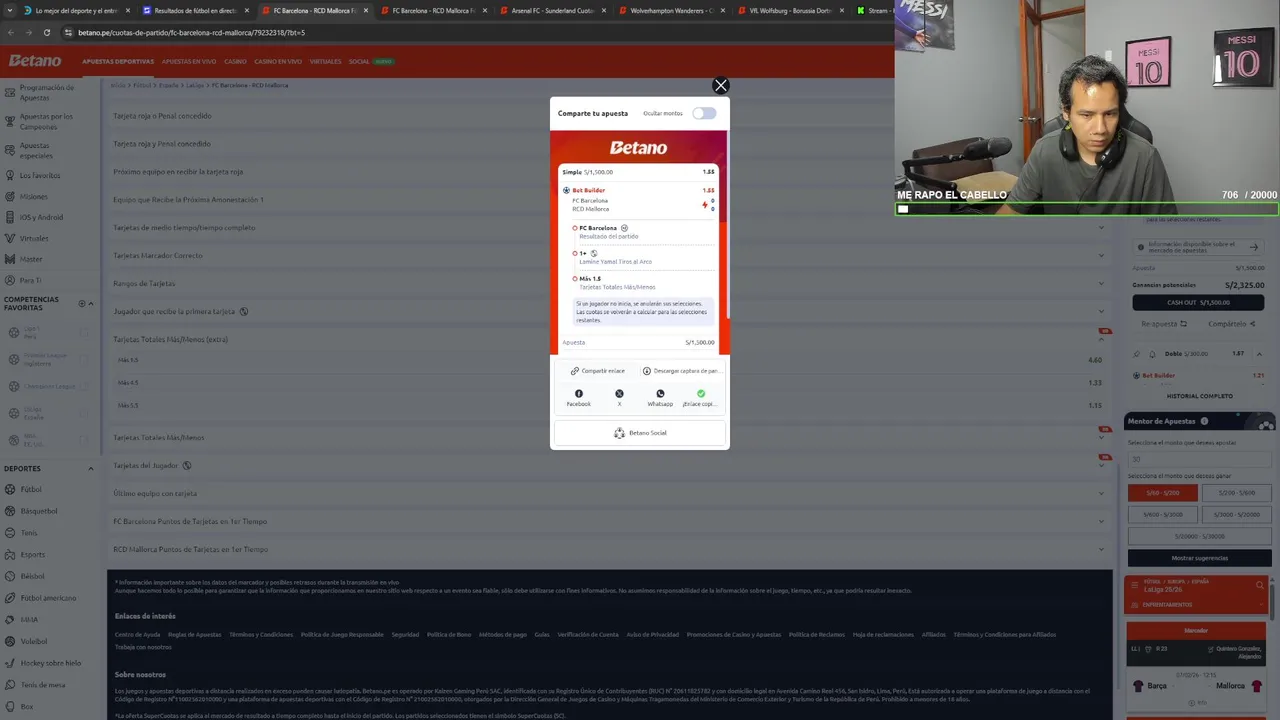1280x720 pixels.
Task: Share the bet via X icon
Action: [x=619, y=394]
